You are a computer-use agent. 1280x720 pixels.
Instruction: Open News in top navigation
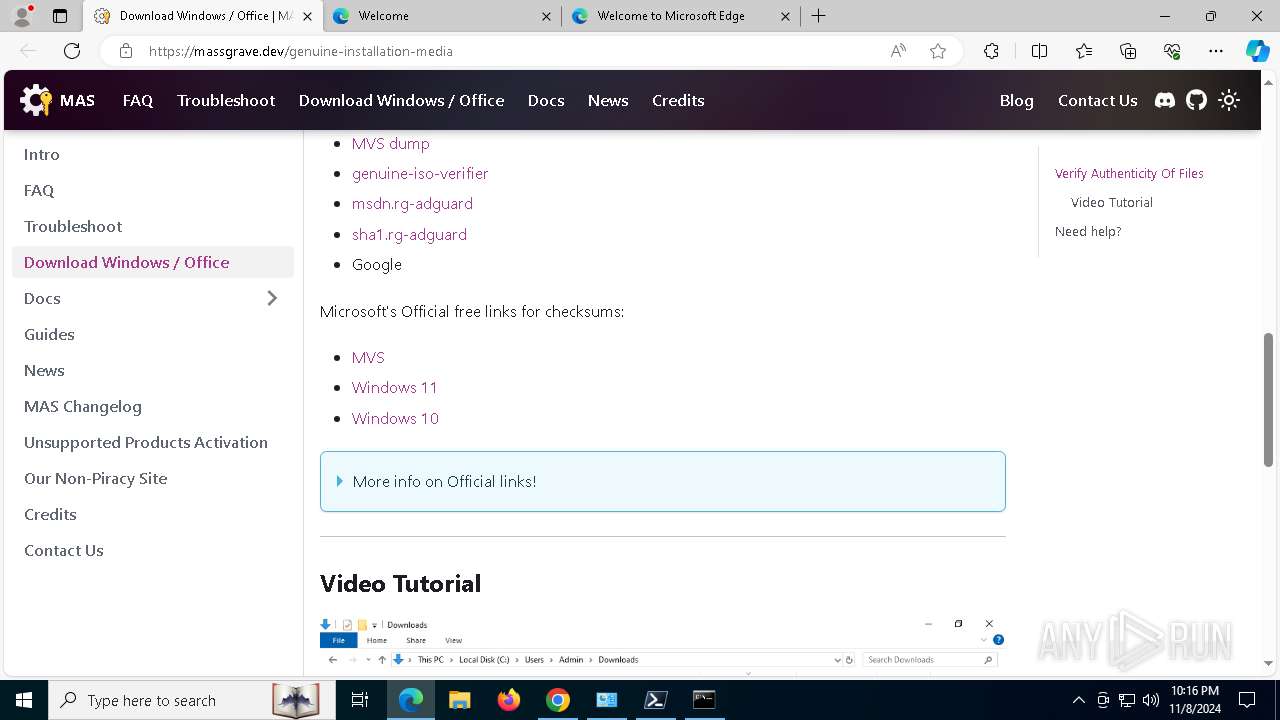608,100
